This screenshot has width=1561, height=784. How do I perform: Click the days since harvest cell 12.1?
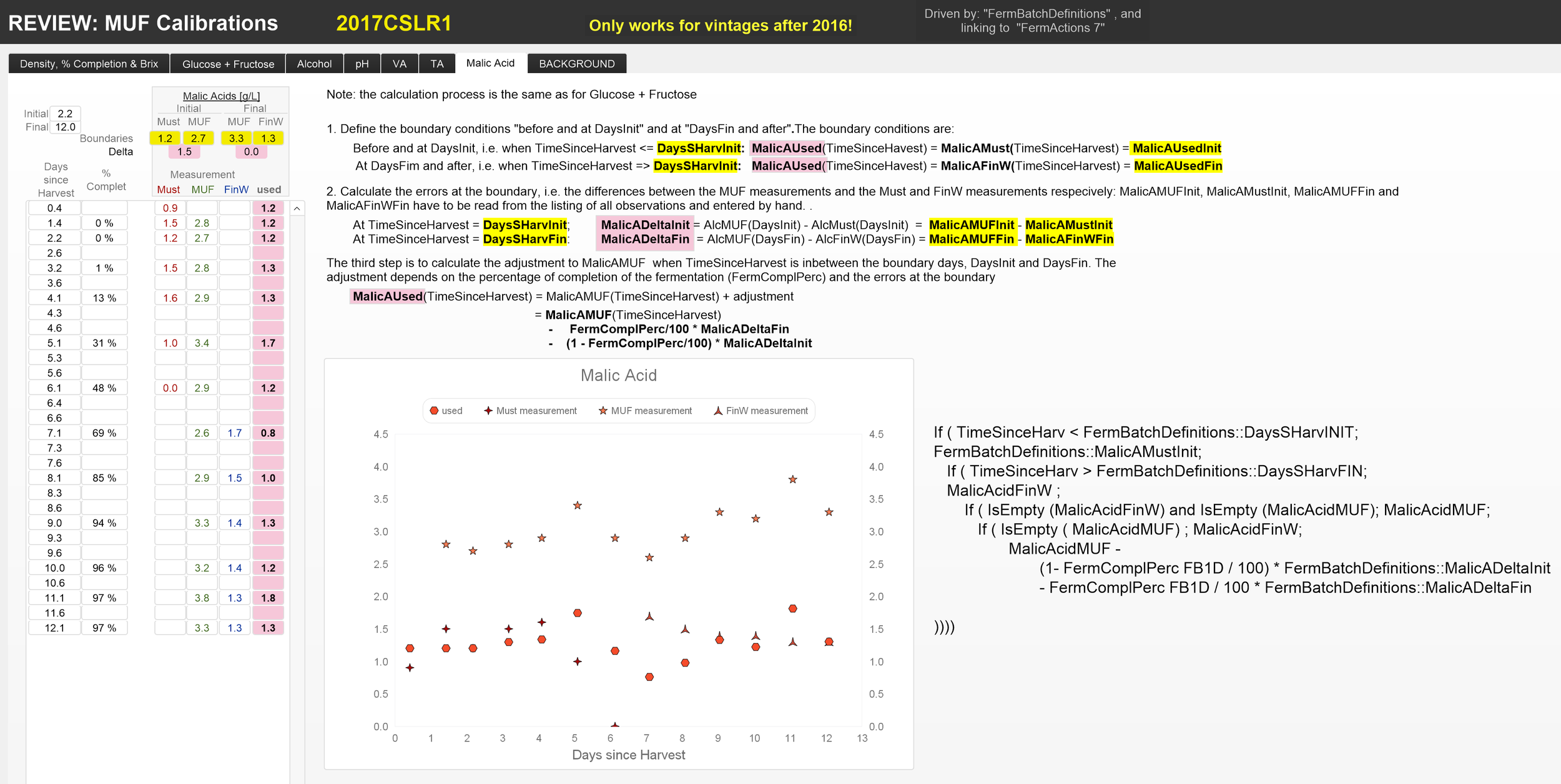coord(54,628)
